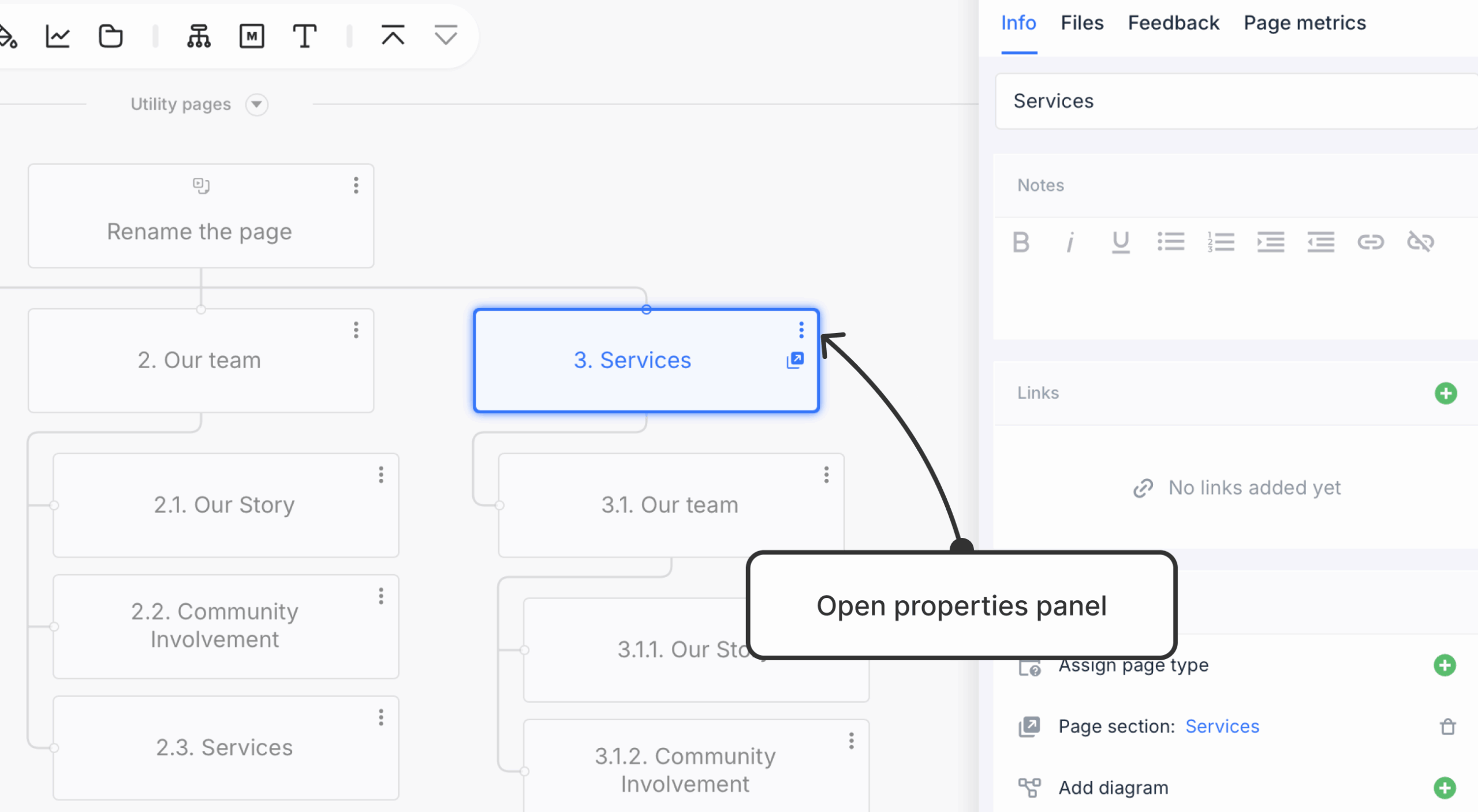Select 2.2. Community Involvement page
The height and width of the screenshot is (812, 1478).
click(226, 627)
